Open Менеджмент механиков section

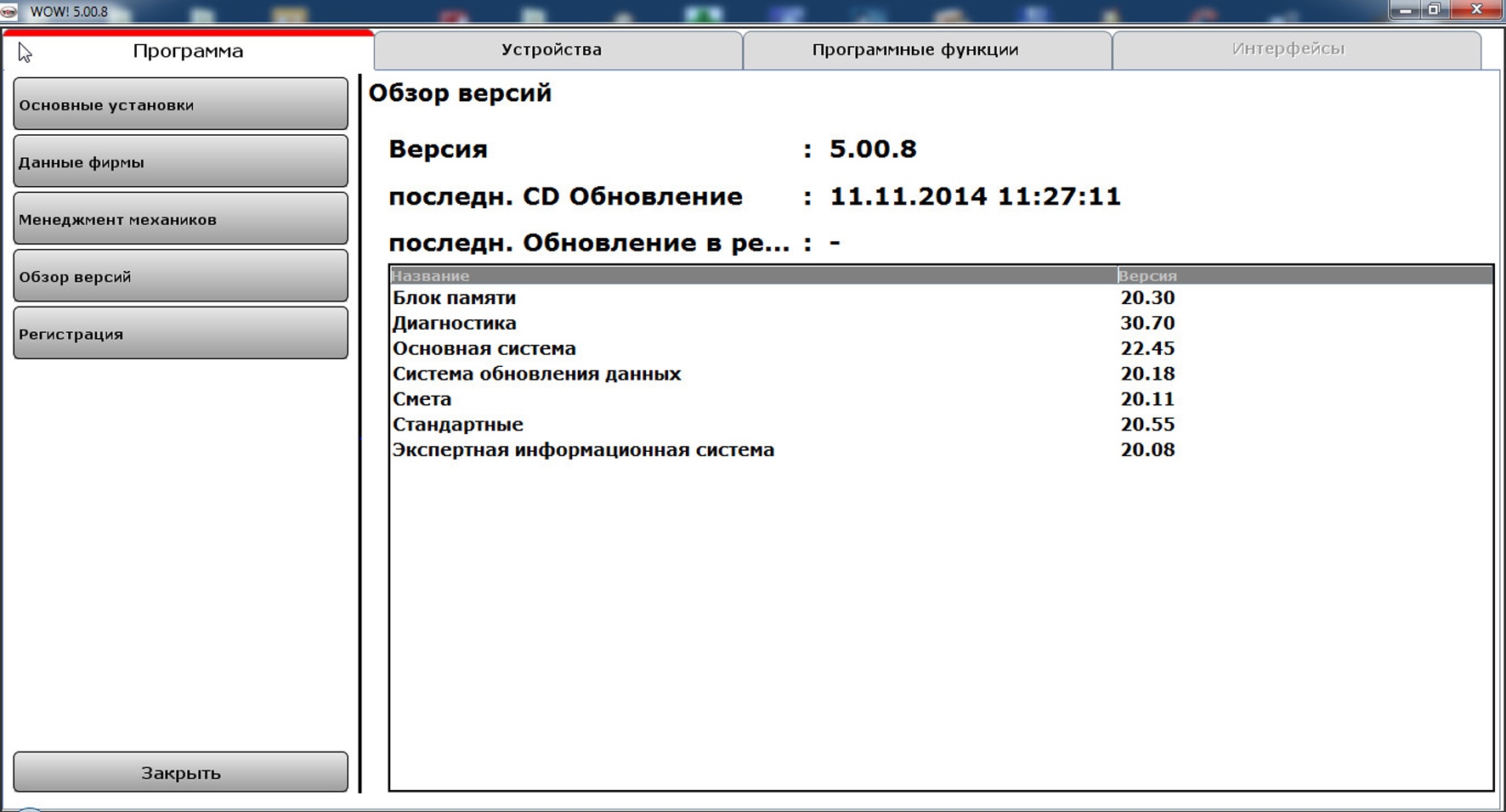point(180,219)
